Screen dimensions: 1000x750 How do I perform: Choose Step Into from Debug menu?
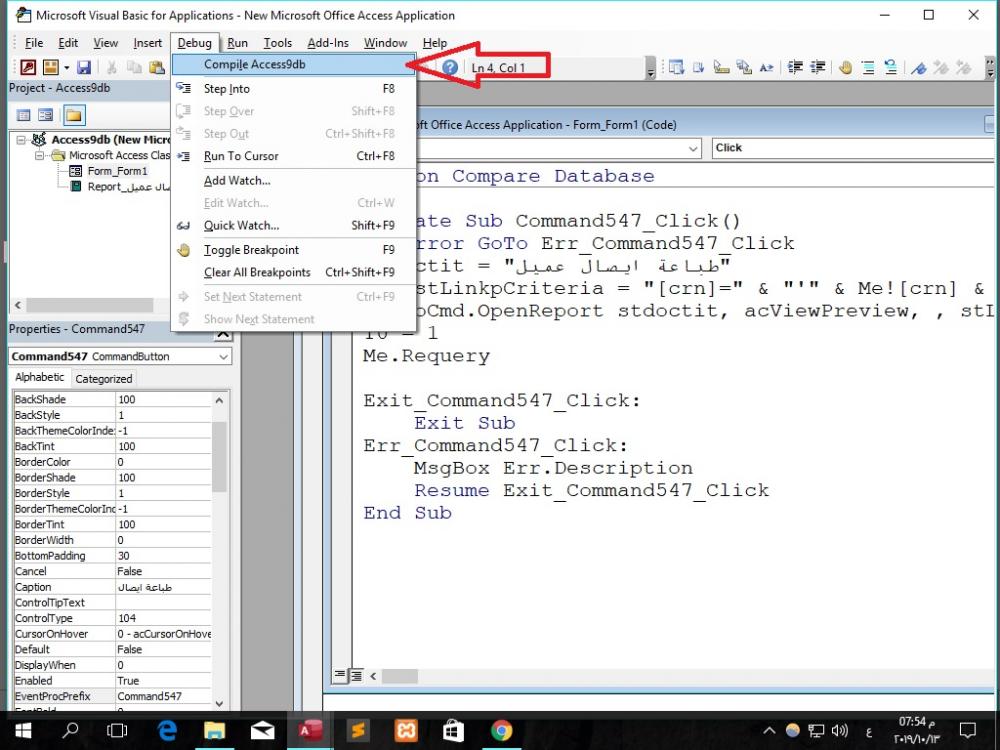click(293, 89)
